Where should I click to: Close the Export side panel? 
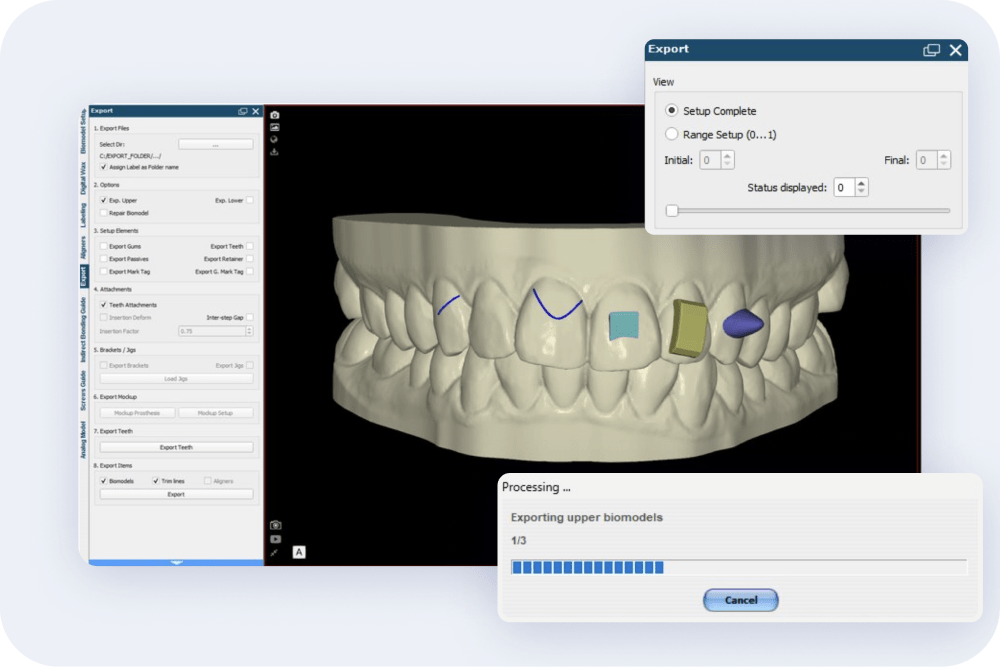(x=256, y=111)
